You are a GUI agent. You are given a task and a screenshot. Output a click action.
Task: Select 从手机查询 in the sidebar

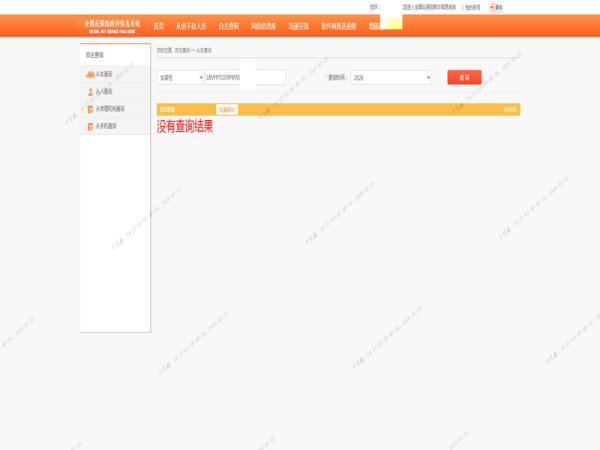tap(106, 126)
